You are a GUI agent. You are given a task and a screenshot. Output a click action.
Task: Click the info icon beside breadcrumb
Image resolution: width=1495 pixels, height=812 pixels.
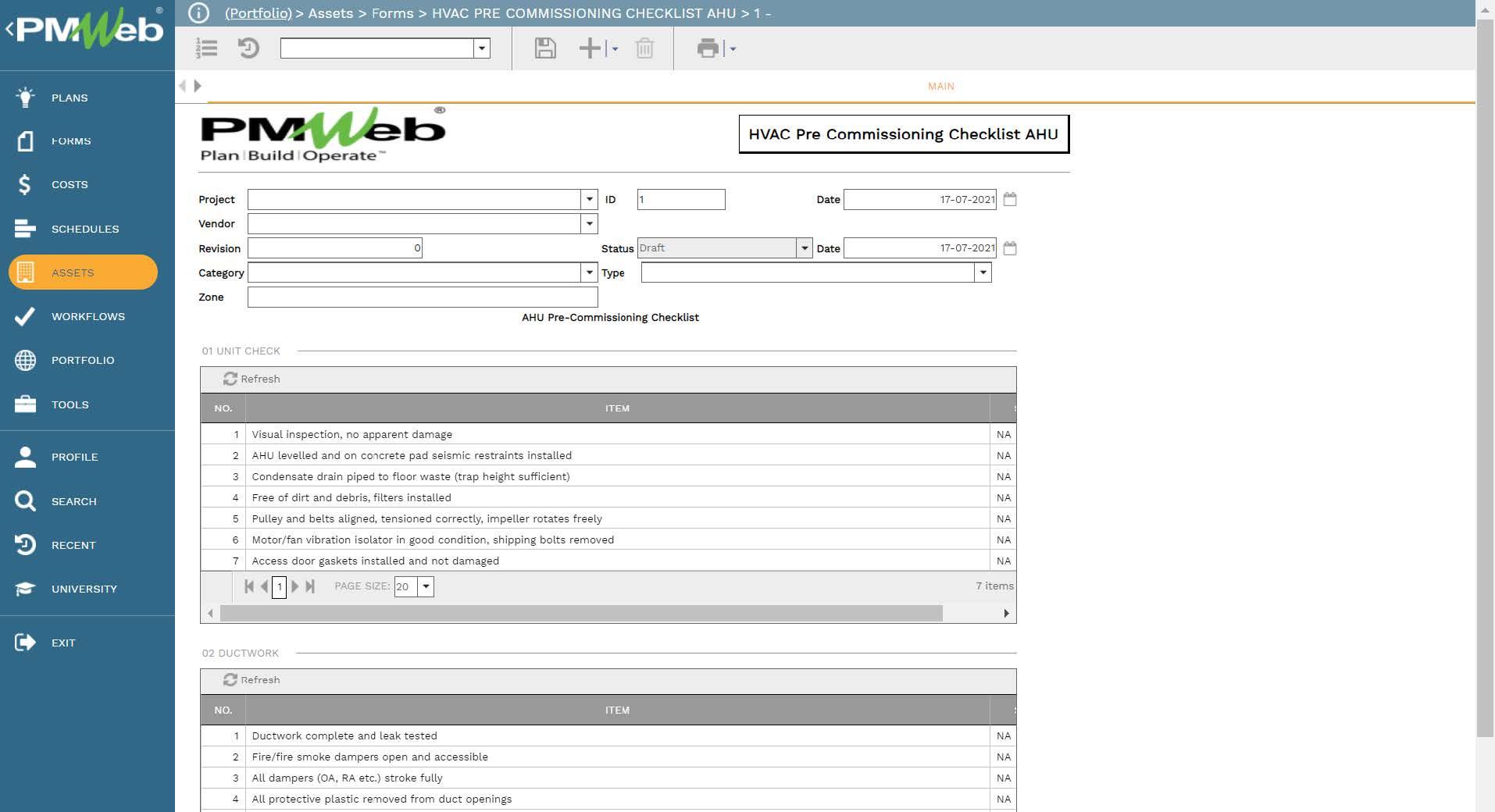pos(199,13)
